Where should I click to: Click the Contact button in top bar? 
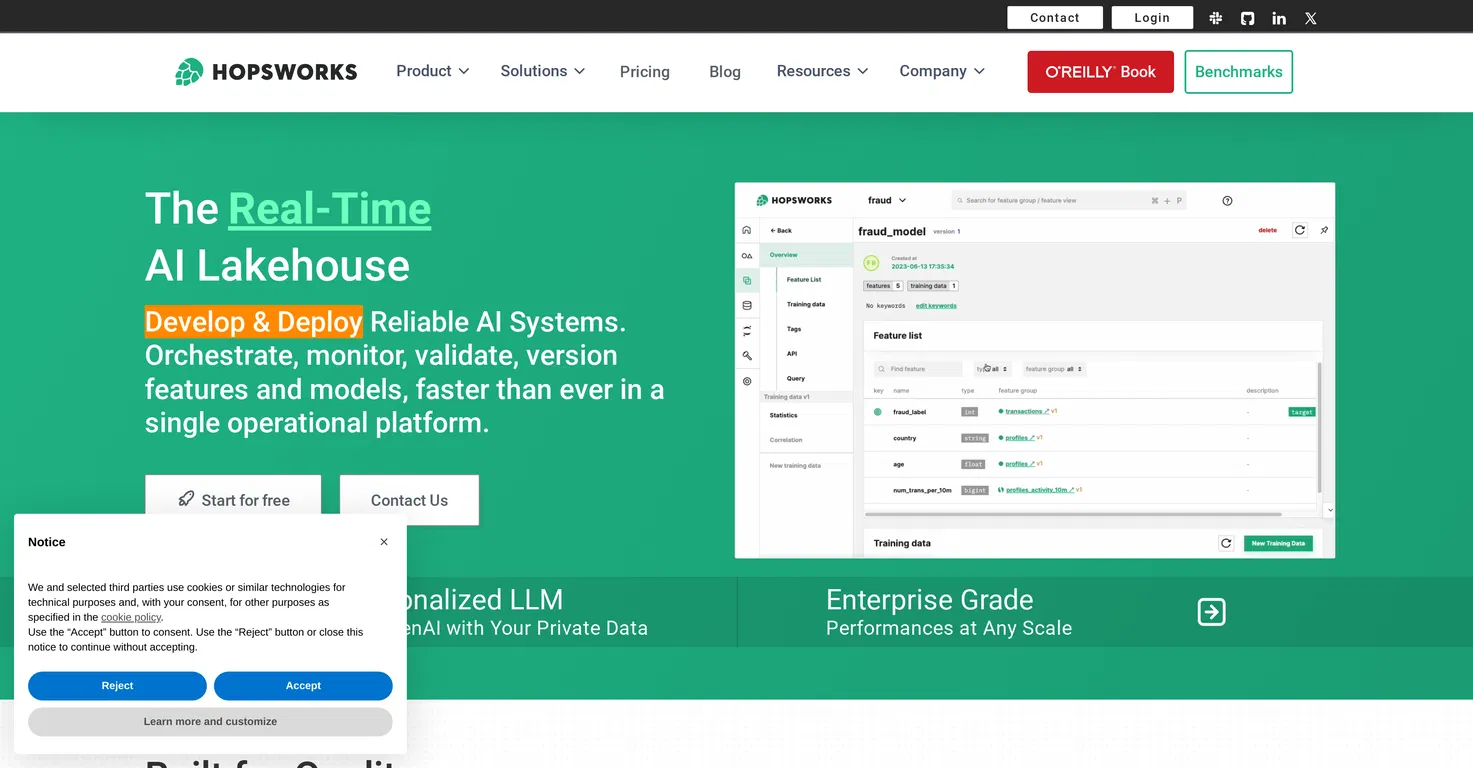(x=1055, y=18)
